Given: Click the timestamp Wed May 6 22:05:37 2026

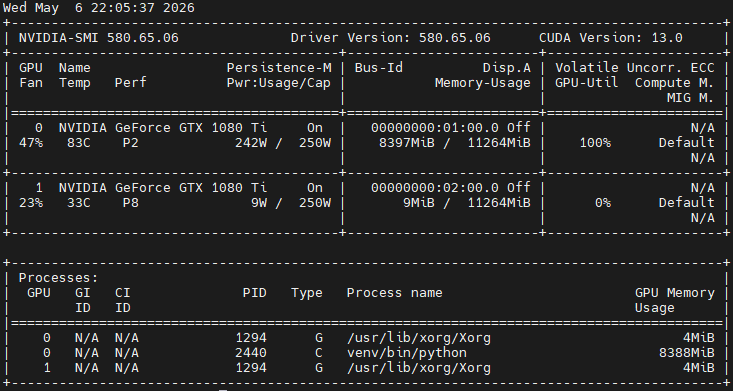Looking at the screenshot, I should click(x=99, y=8).
